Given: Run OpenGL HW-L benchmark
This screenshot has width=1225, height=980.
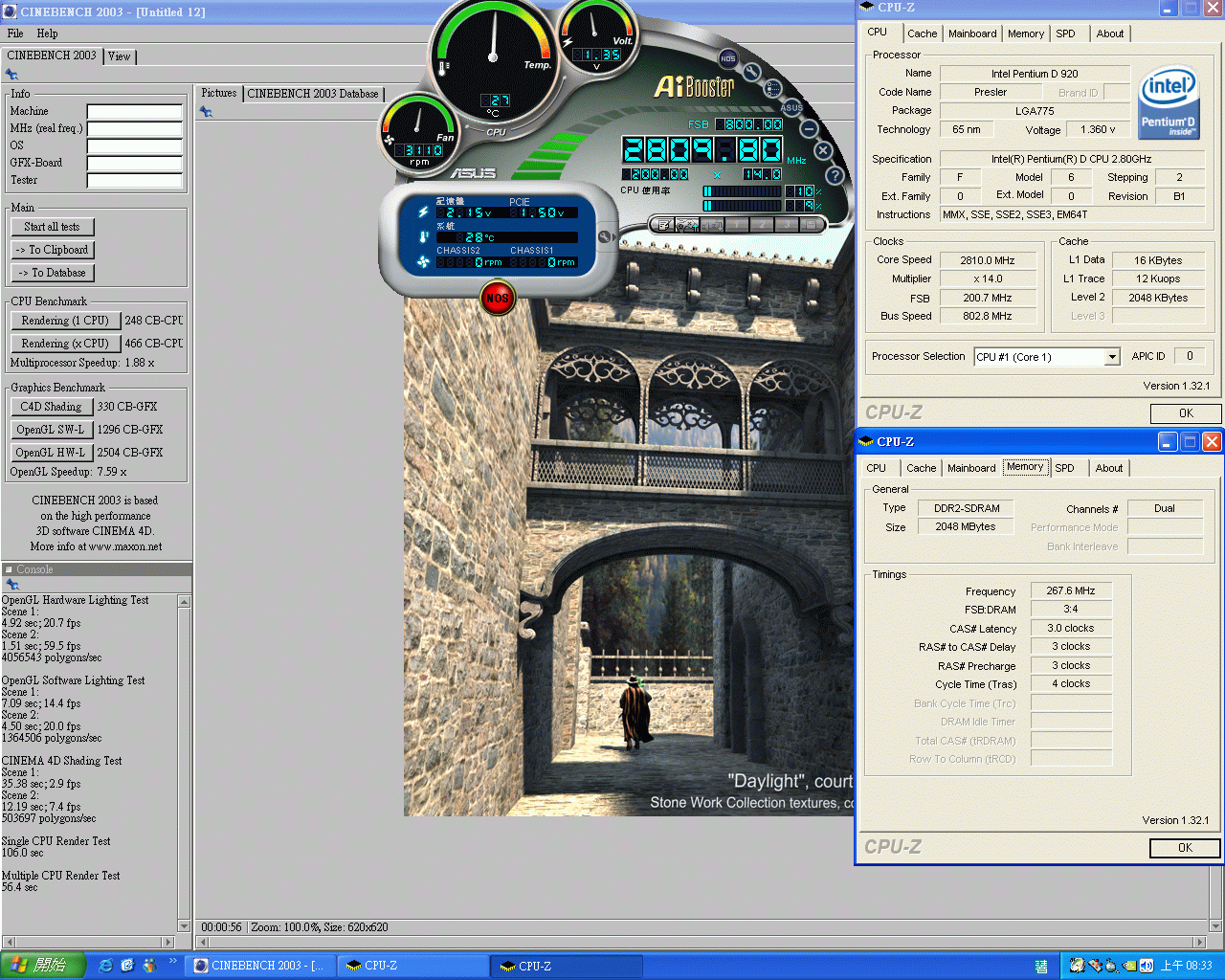Looking at the screenshot, I should (x=52, y=453).
